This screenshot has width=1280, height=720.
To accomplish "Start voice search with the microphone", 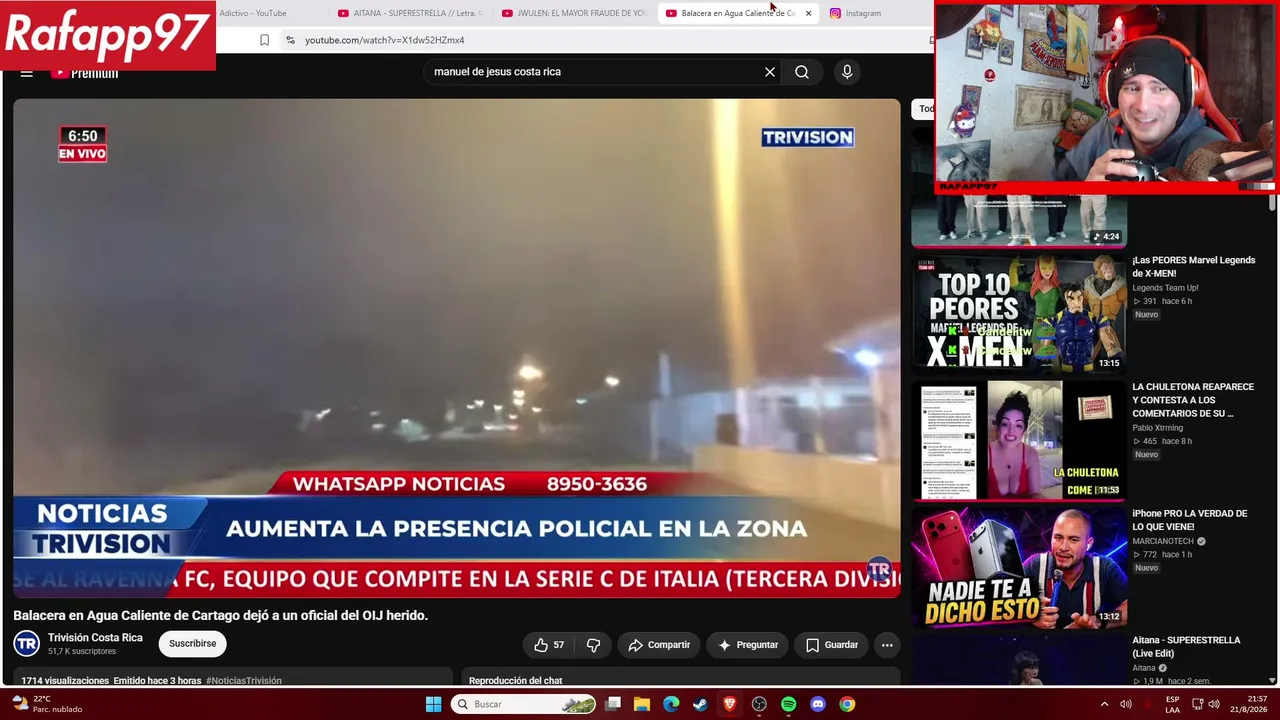I will [847, 72].
